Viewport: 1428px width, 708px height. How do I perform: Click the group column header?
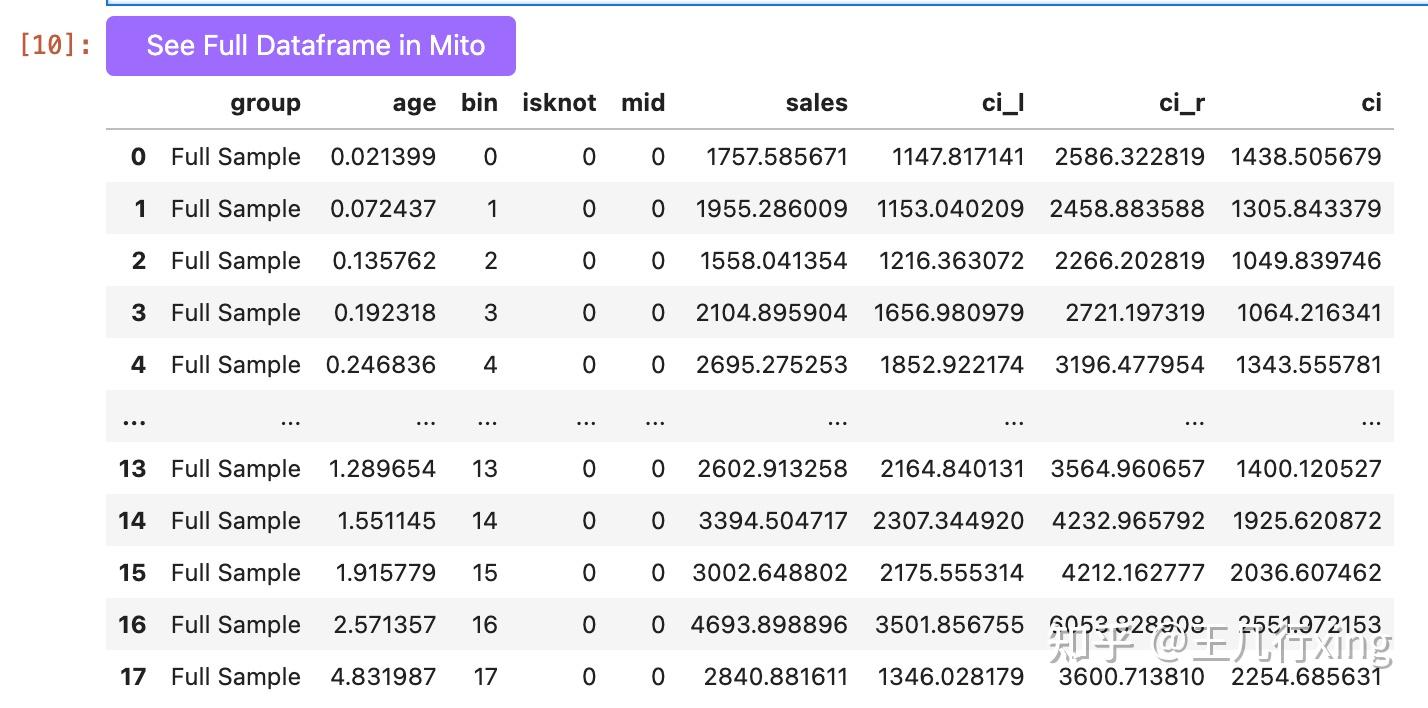(265, 103)
